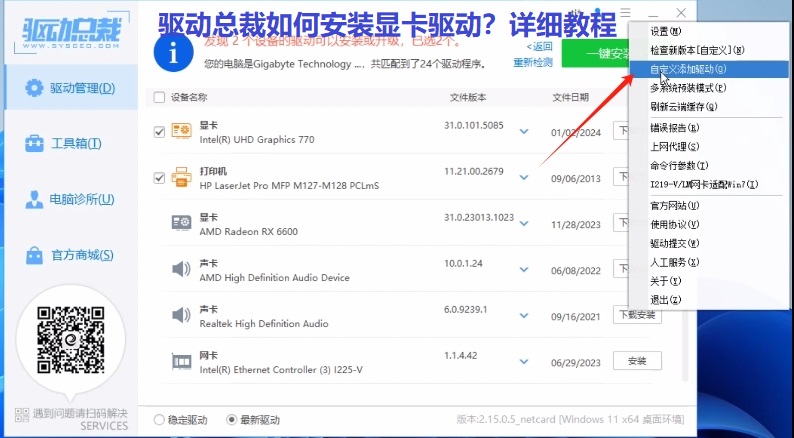Click the 重新检测 link
The image size is (794, 438).
point(533,63)
